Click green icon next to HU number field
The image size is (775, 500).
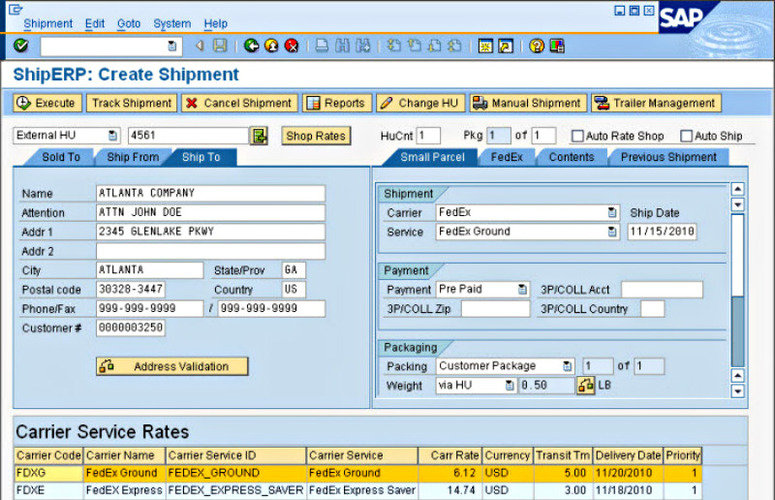coord(260,136)
